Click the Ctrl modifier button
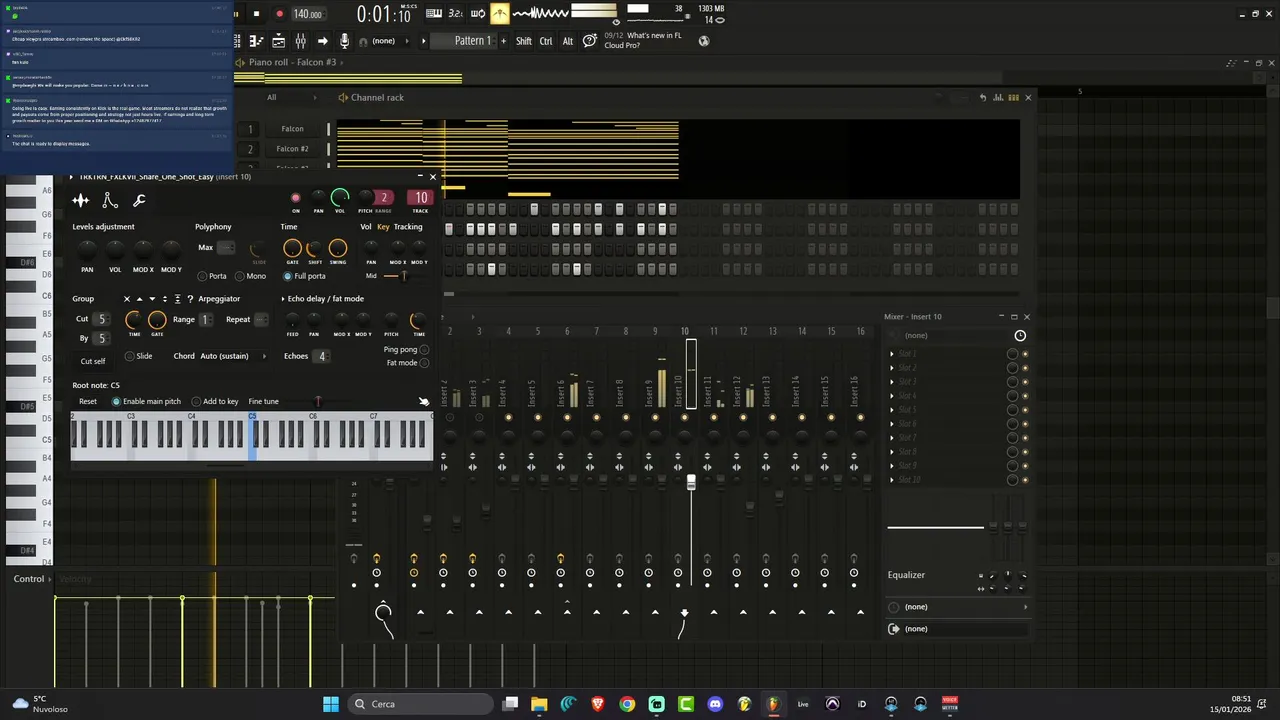 [x=546, y=41]
